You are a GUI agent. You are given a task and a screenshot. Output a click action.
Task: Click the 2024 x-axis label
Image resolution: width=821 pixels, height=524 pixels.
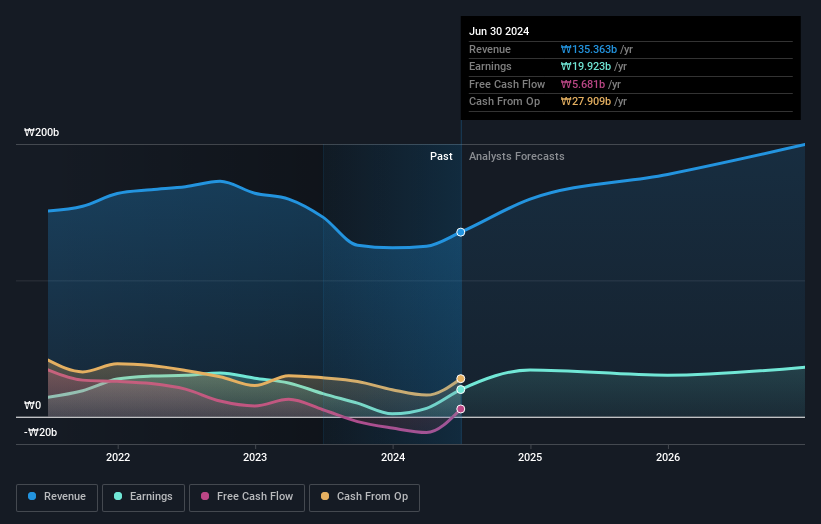[393, 457]
